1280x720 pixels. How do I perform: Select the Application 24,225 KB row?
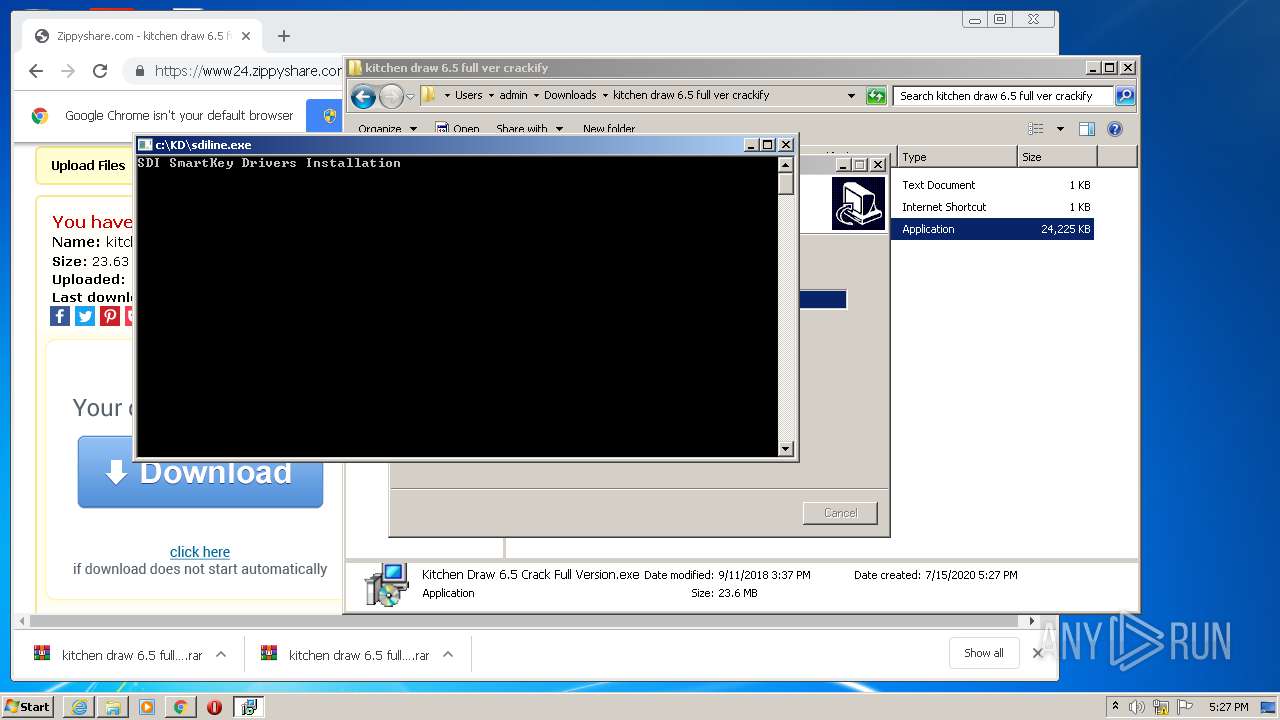pyautogui.click(x=994, y=229)
